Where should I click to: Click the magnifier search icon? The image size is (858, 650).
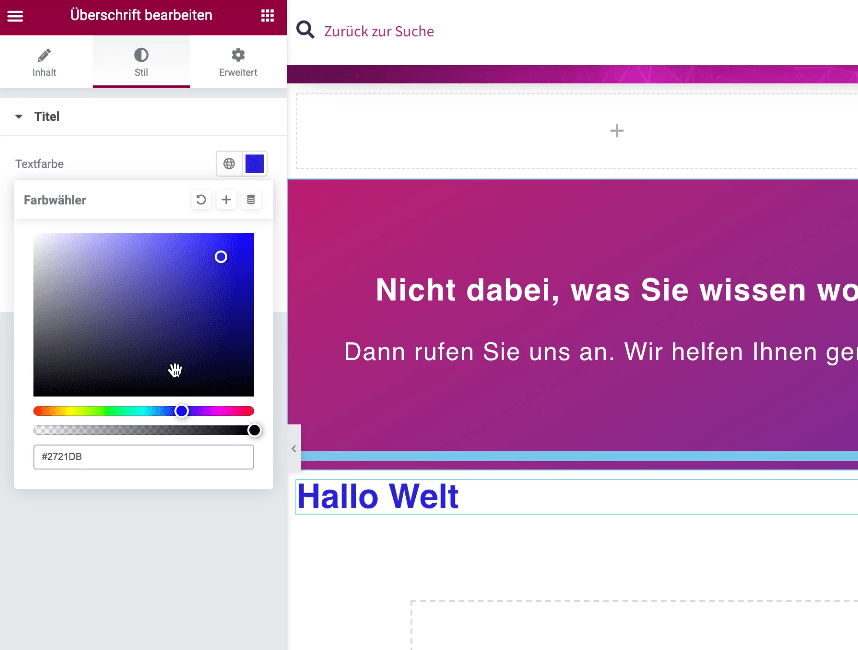point(305,31)
